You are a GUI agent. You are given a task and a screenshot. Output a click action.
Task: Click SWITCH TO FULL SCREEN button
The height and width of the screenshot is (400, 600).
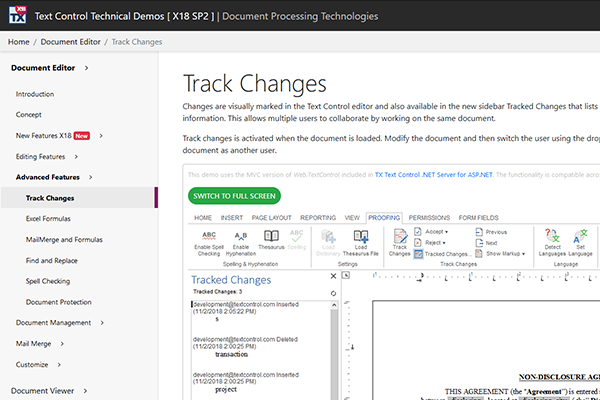click(234, 196)
